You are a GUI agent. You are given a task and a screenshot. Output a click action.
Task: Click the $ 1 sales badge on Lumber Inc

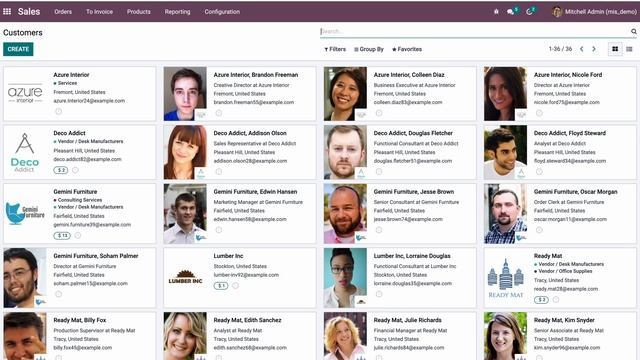click(x=221, y=286)
